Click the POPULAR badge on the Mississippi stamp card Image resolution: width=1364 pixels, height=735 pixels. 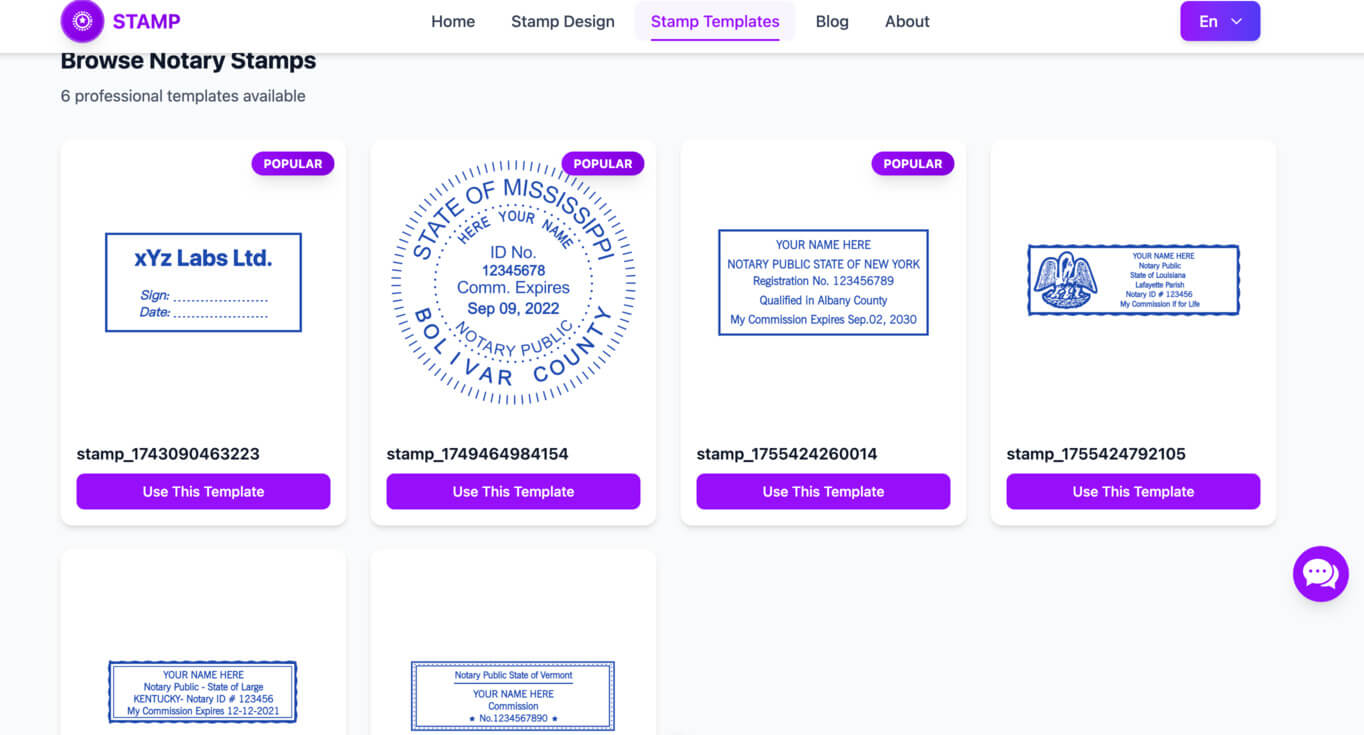tap(602, 163)
